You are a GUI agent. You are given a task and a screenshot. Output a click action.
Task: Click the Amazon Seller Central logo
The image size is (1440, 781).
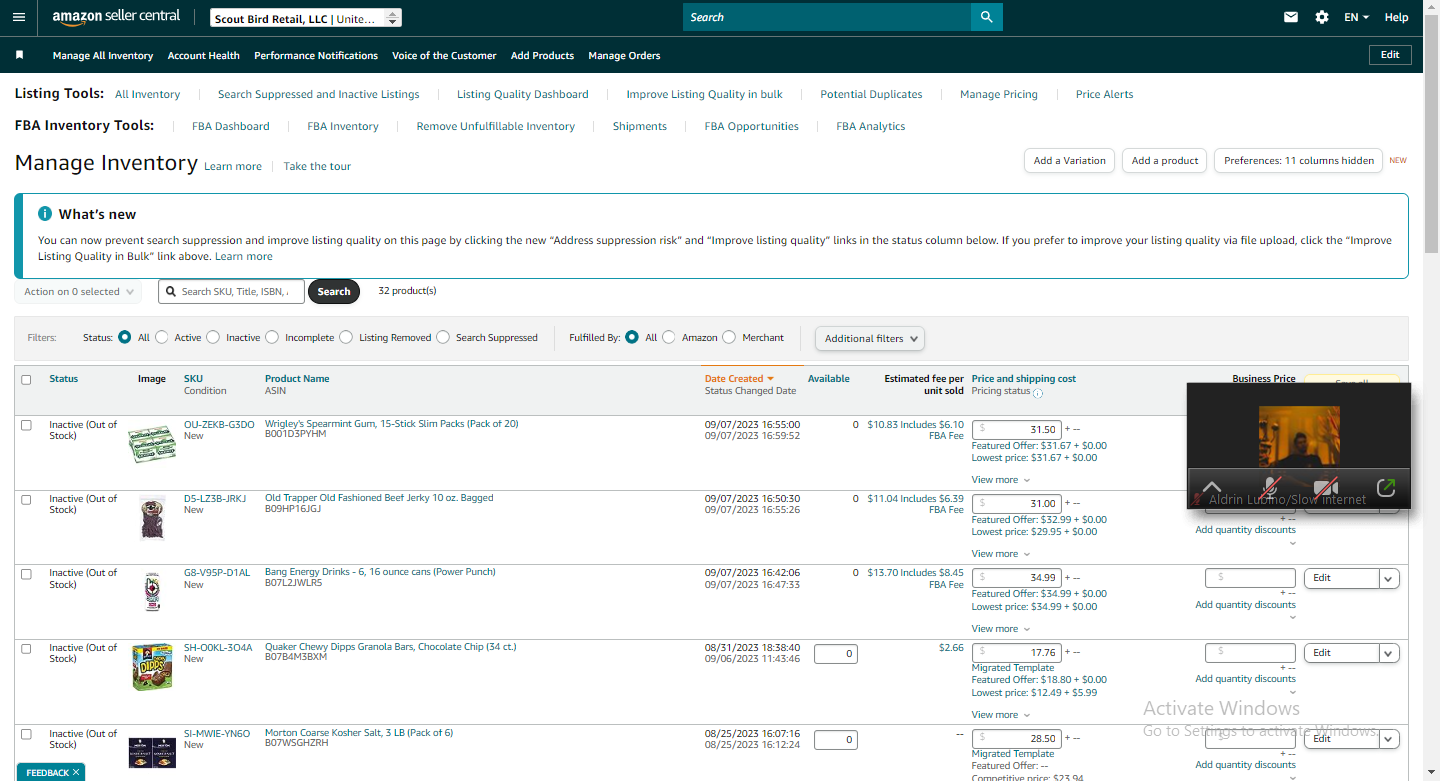[116, 17]
